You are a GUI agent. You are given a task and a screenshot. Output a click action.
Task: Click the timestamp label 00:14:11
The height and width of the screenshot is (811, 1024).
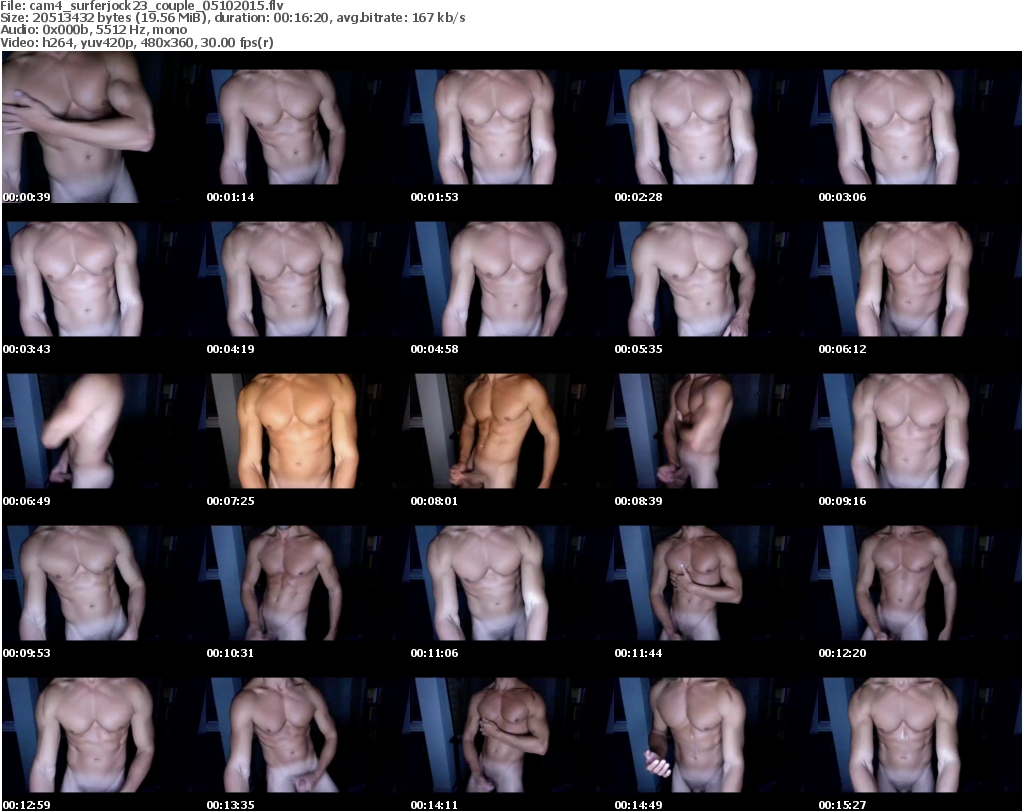434,805
